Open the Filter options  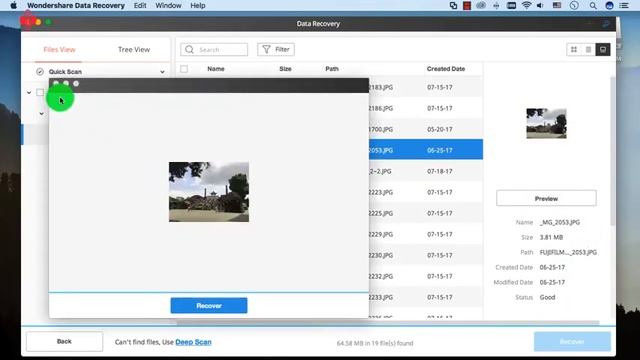[x=276, y=49]
